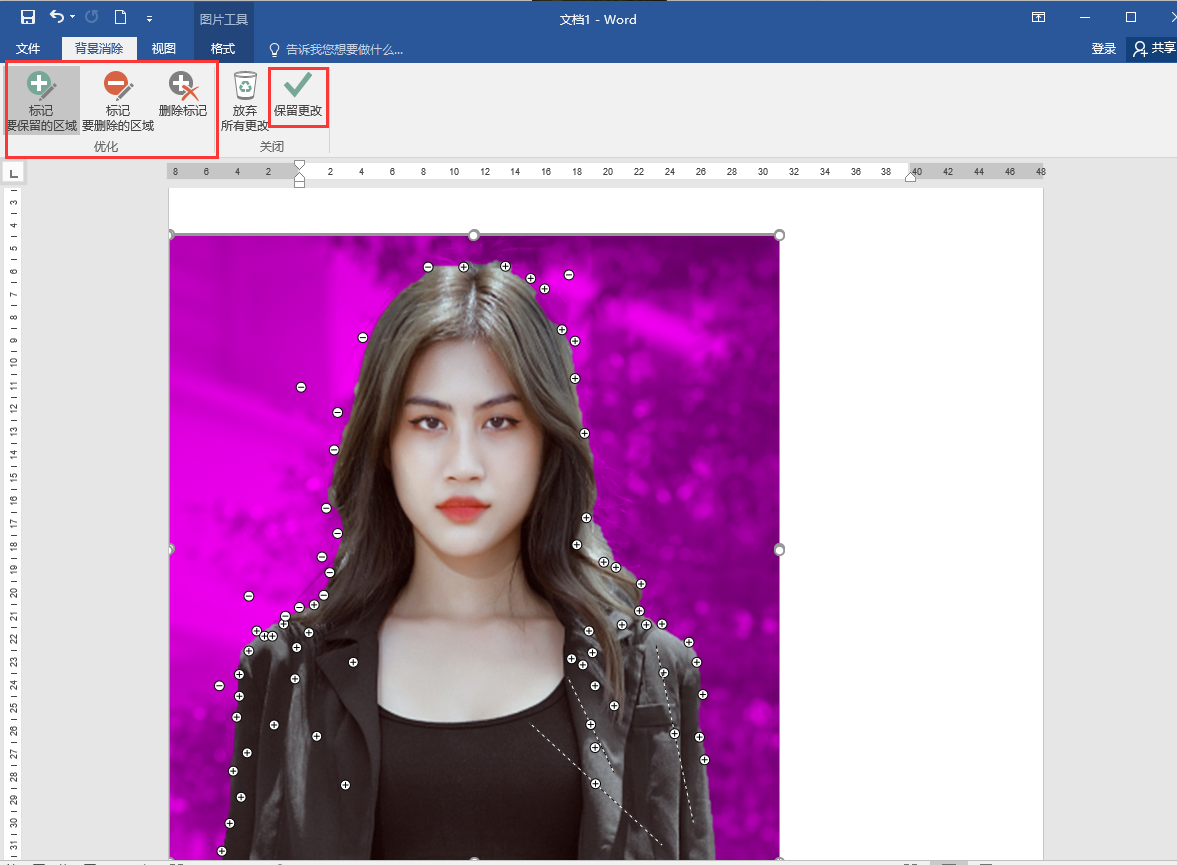
Task: Click the Undo arrow in Quick Access Toolbar
Action: click(x=57, y=18)
